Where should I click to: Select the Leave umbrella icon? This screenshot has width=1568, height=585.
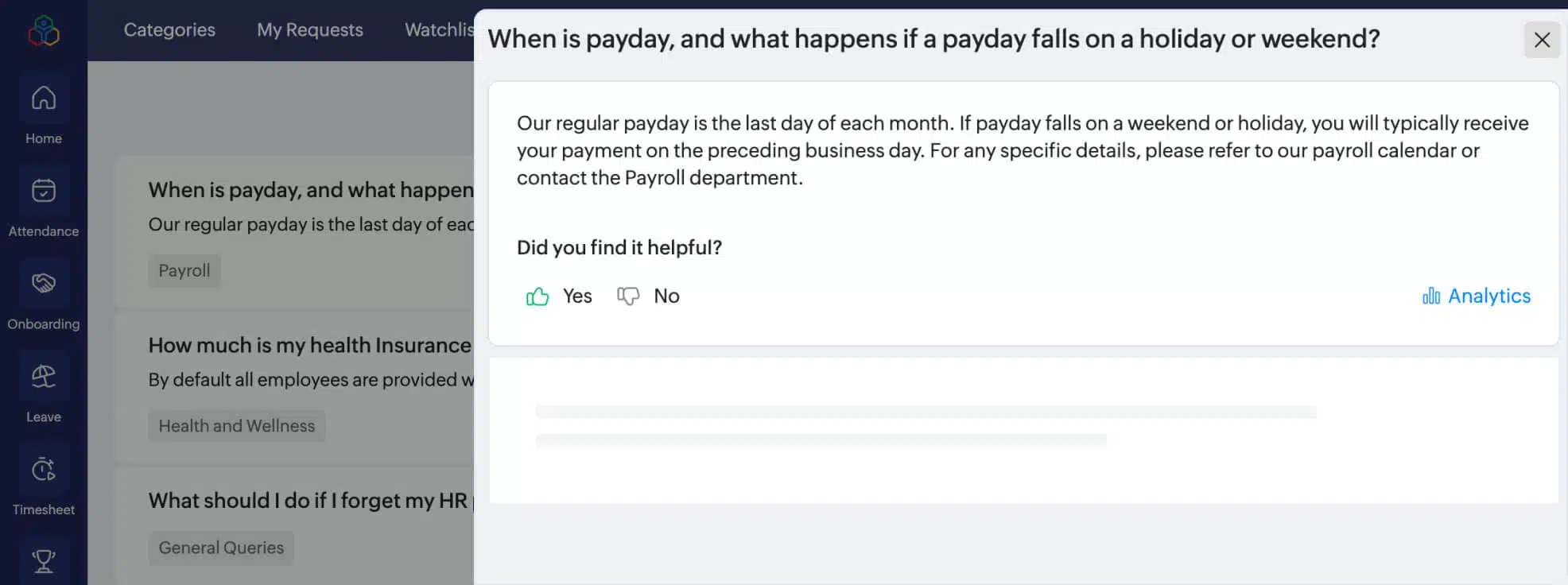point(44,376)
